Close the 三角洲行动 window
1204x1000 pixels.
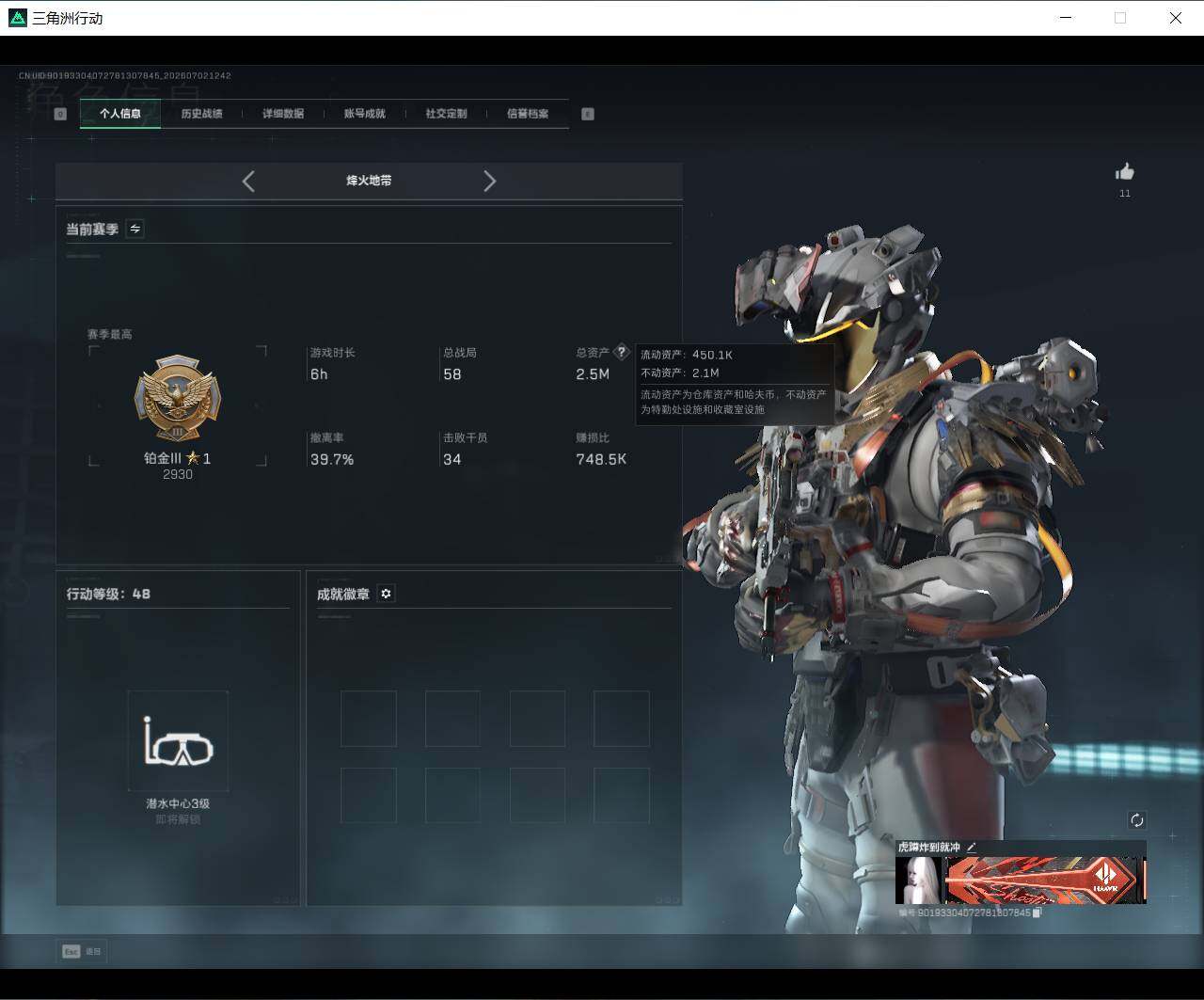(1176, 18)
